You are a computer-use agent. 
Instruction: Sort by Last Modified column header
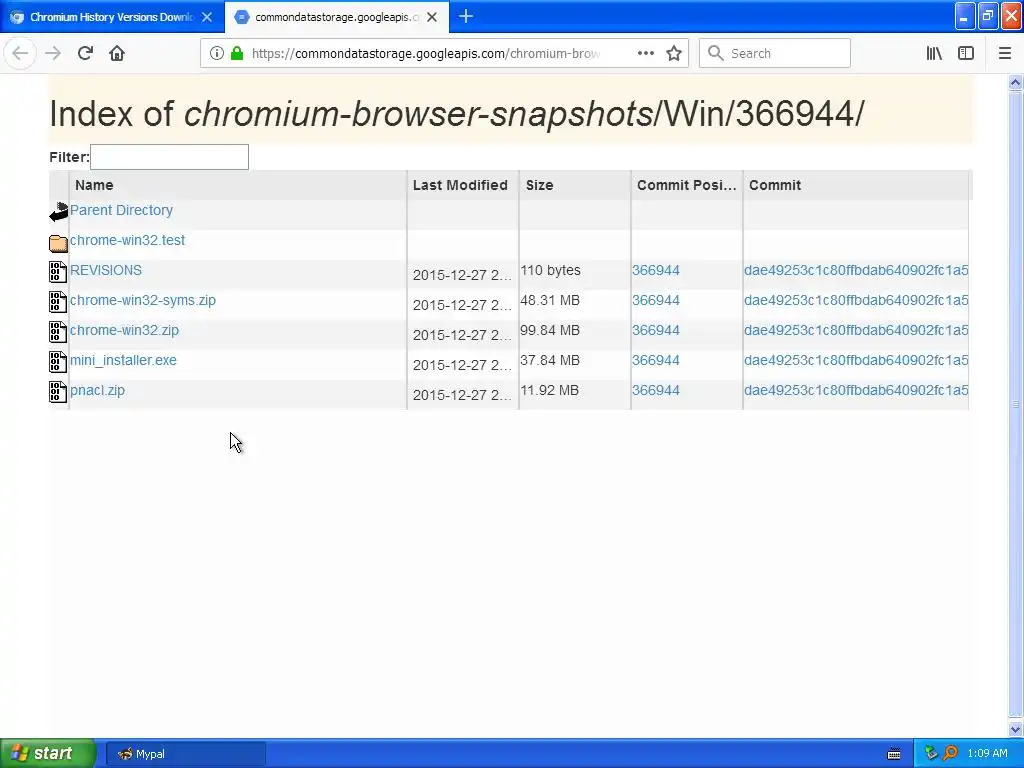(x=463, y=185)
